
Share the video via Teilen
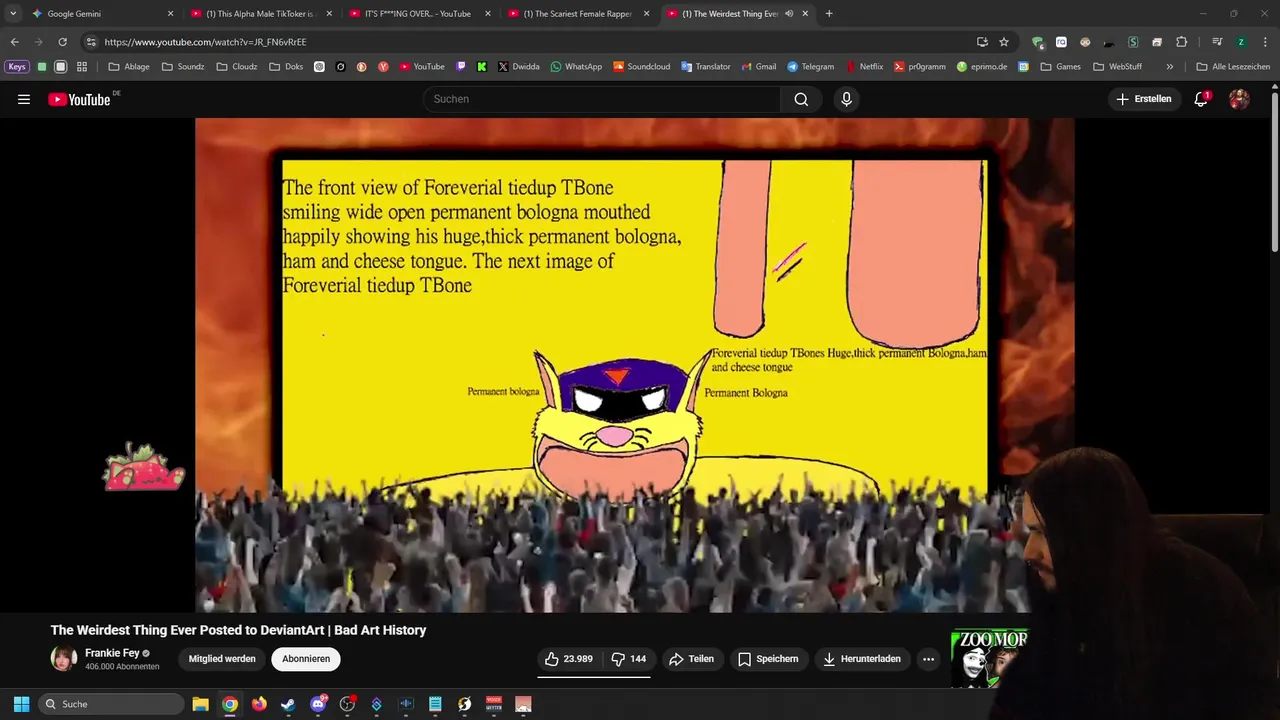click(x=692, y=659)
